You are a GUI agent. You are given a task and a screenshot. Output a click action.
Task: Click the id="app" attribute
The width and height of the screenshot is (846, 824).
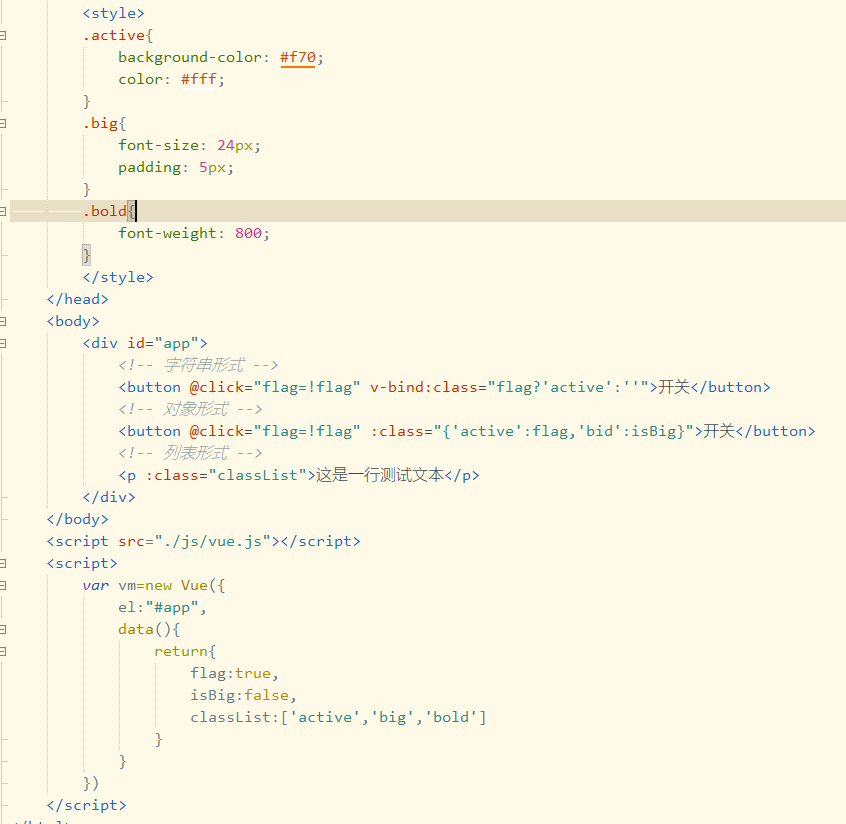pyautogui.click(x=163, y=343)
